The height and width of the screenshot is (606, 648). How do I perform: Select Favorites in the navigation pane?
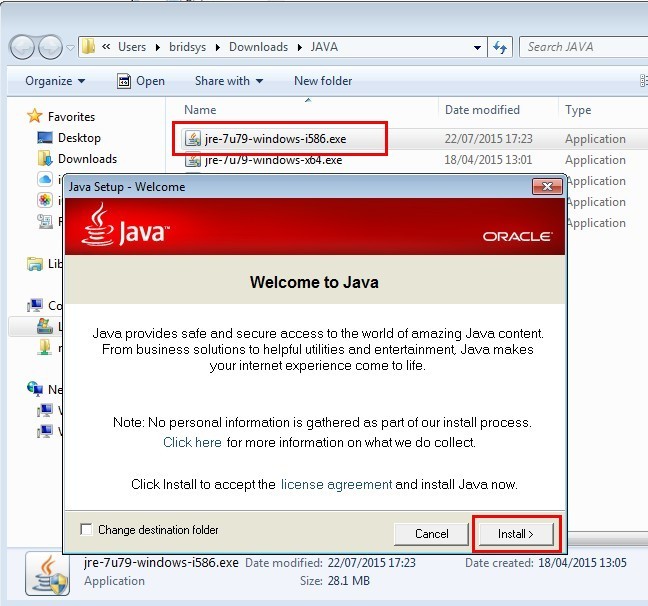71,117
